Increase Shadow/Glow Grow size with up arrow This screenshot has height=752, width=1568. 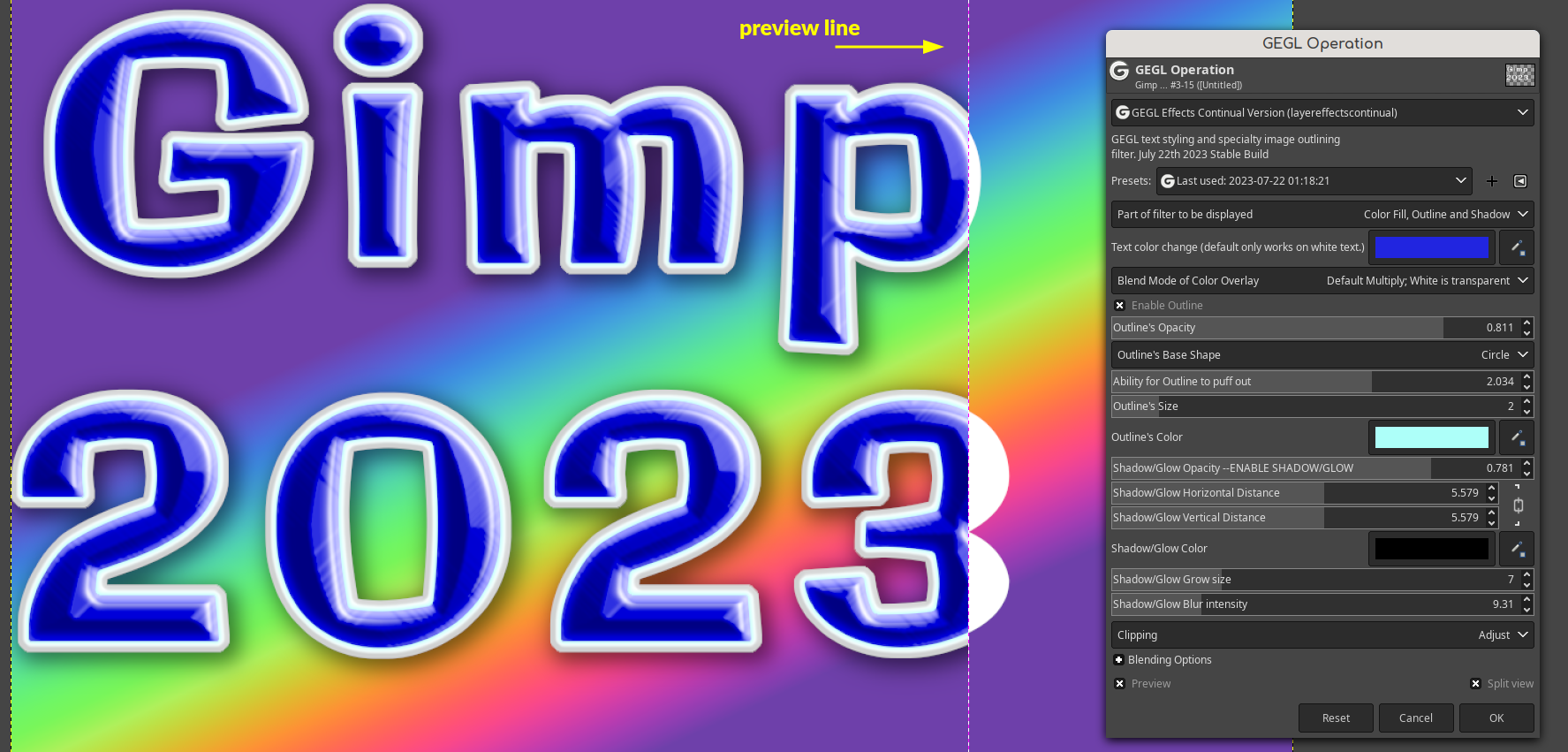click(1527, 574)
